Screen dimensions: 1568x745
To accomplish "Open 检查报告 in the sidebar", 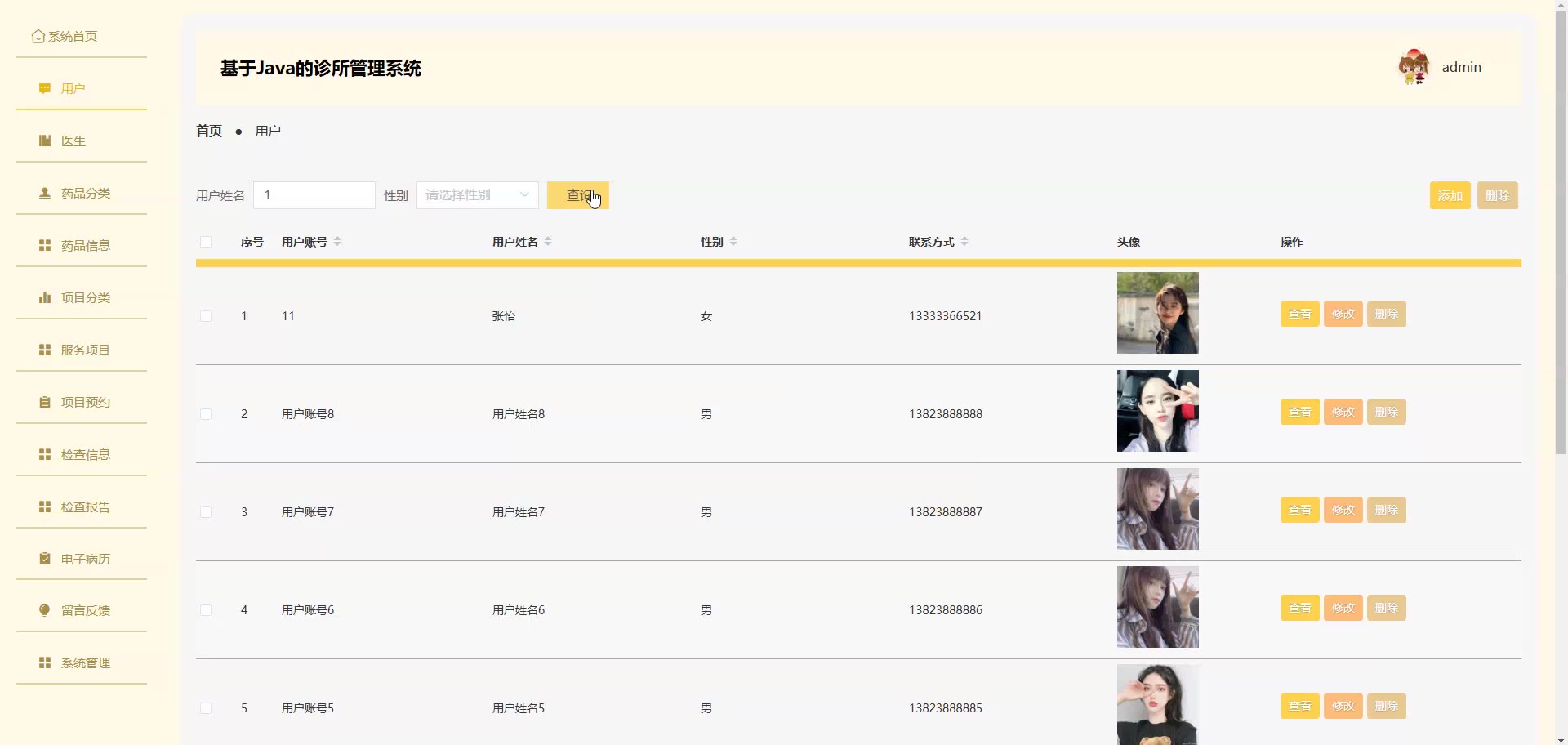I will [x=82, y=506].
